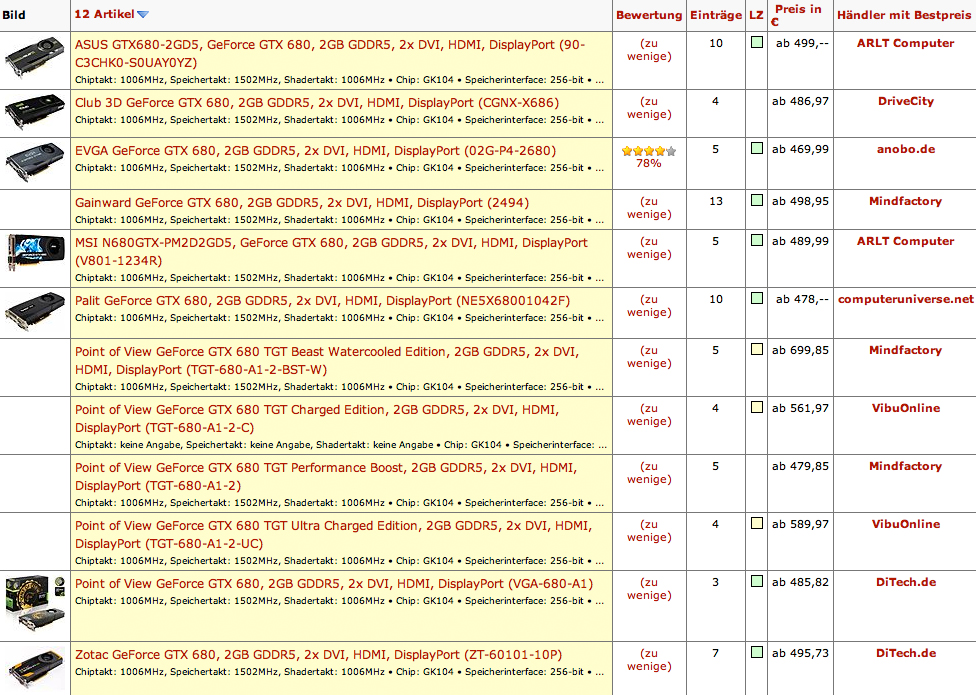
Task: Open the MSI N680GTX-PM2D2GD5 product link
Action: click(x=331, y=251)
